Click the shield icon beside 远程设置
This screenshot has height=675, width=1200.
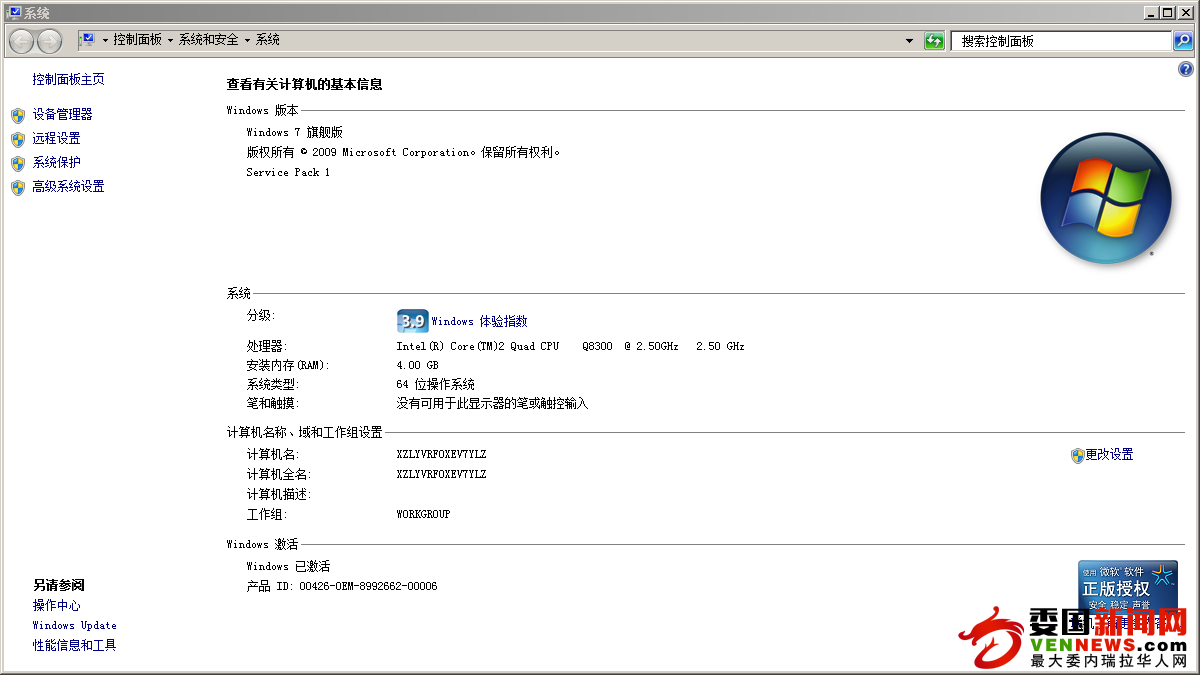17,139
